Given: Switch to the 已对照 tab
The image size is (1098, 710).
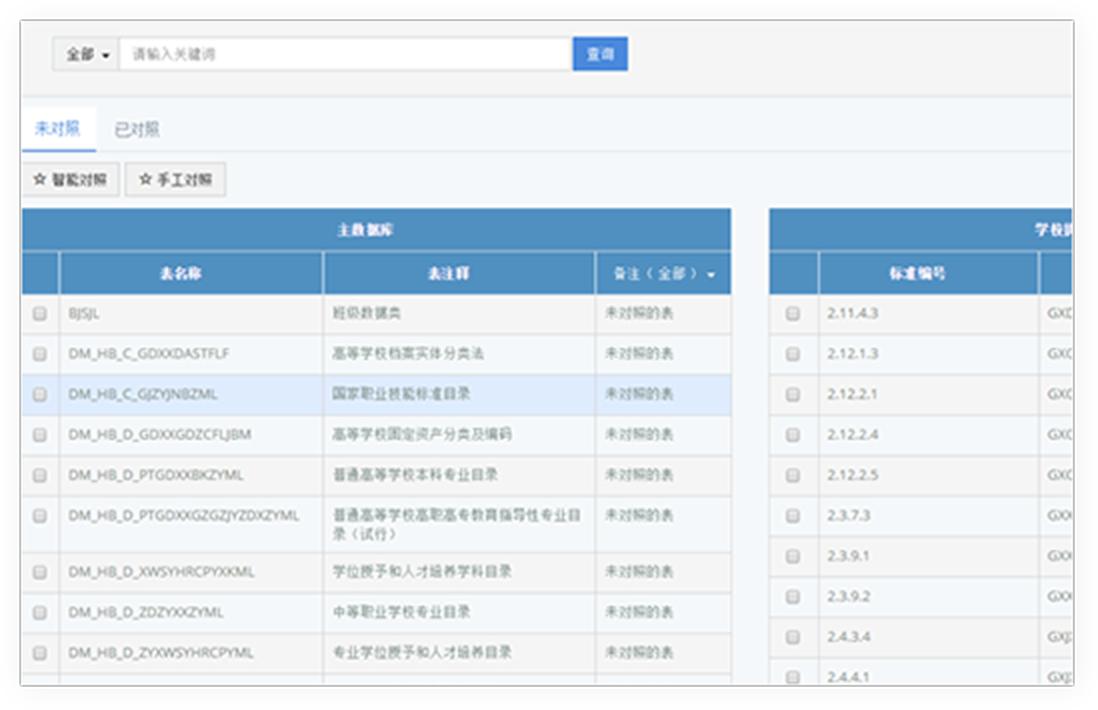Looking at the screenshot, I should pyautogui.click(x=137, y=129).
